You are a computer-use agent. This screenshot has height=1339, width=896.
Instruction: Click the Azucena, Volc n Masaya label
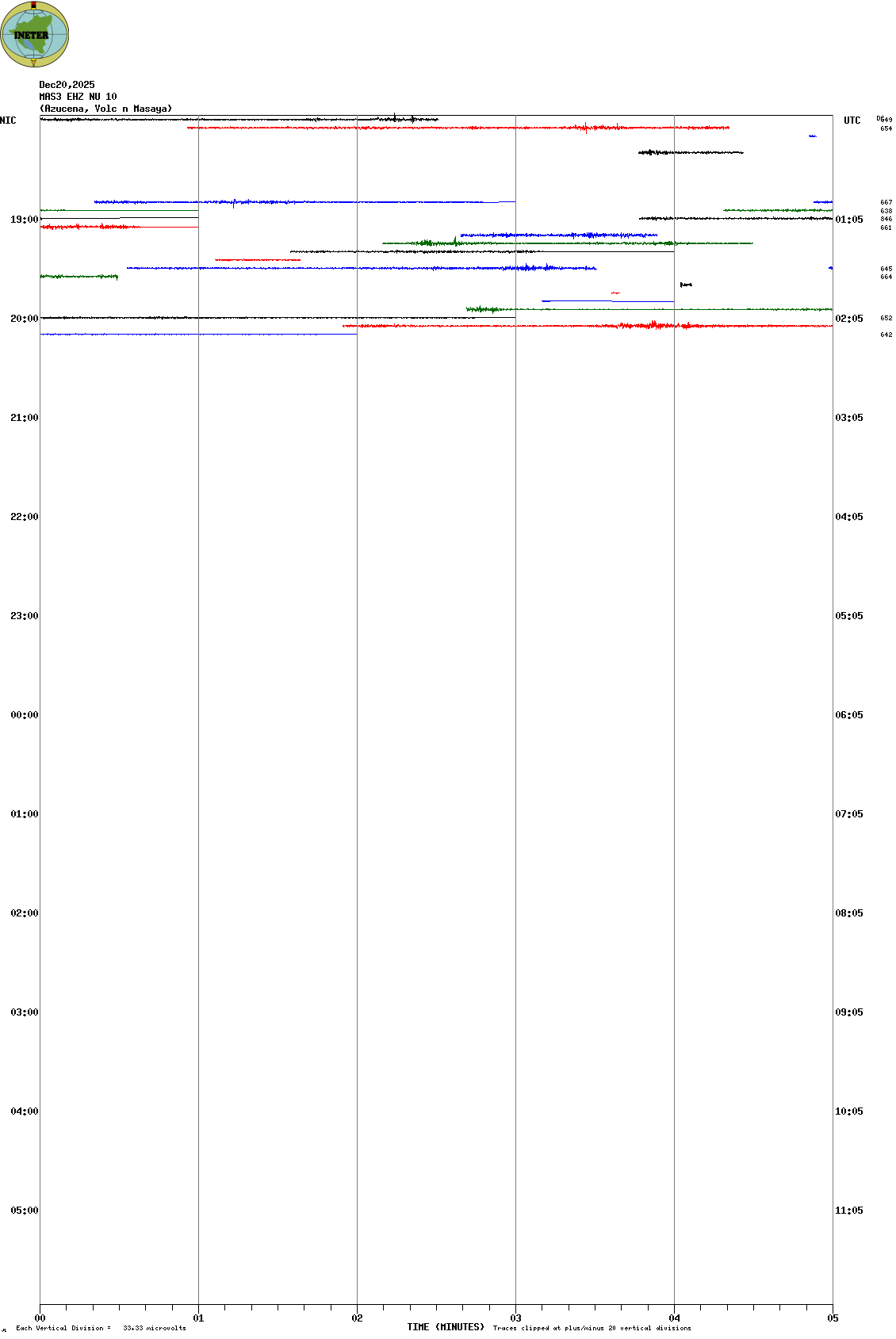tap(105, 109)
